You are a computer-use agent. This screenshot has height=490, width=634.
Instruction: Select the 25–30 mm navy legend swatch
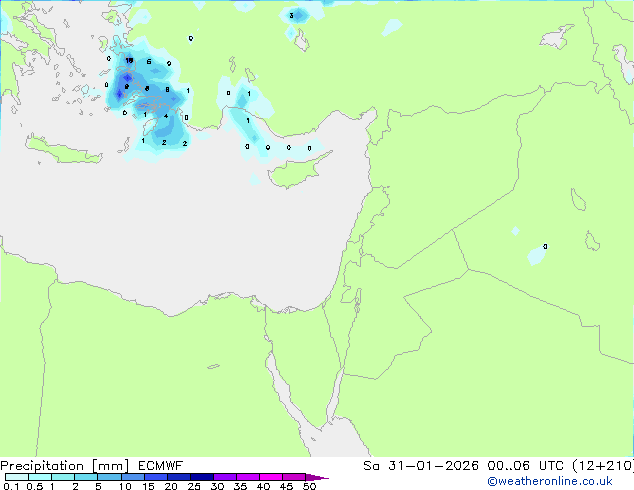point(202,477)
